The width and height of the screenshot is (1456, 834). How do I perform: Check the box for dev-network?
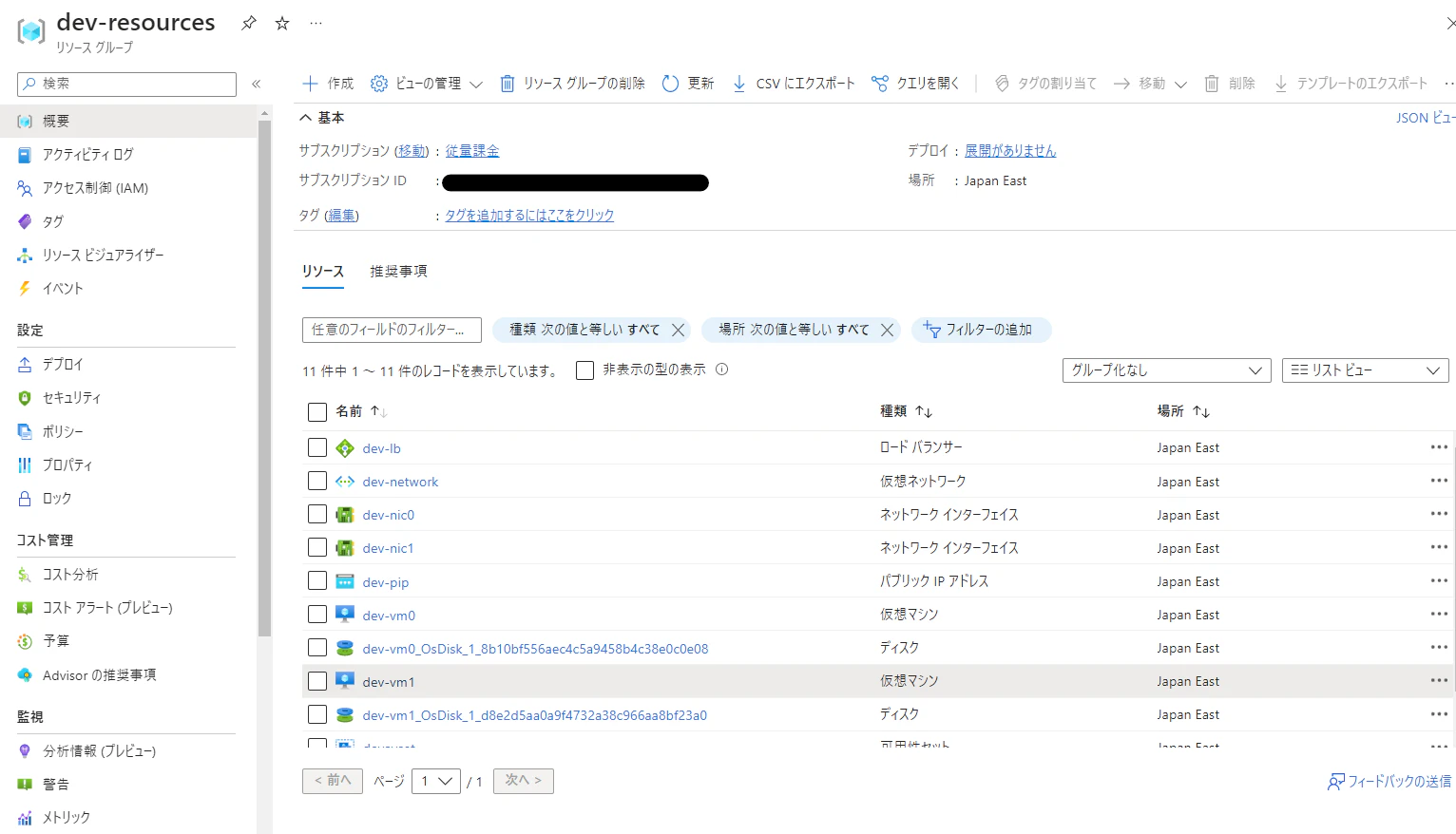(317, 481)
